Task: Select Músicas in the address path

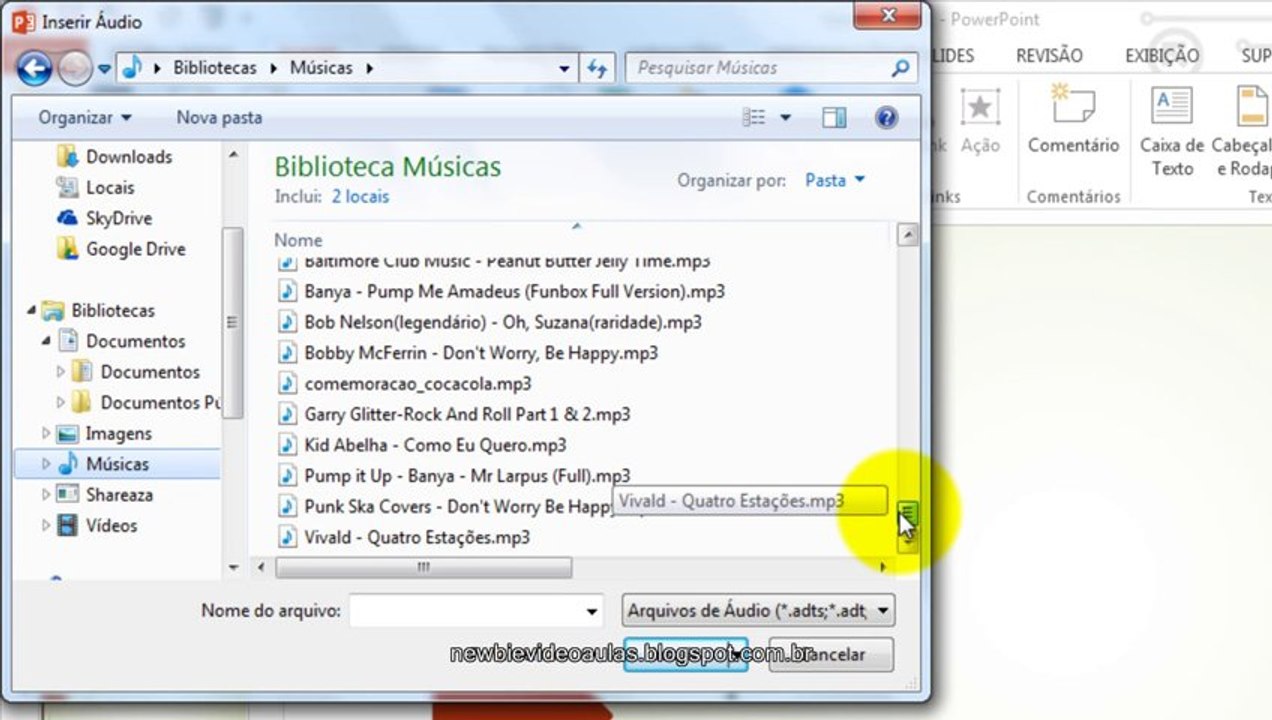Action: 321,68
